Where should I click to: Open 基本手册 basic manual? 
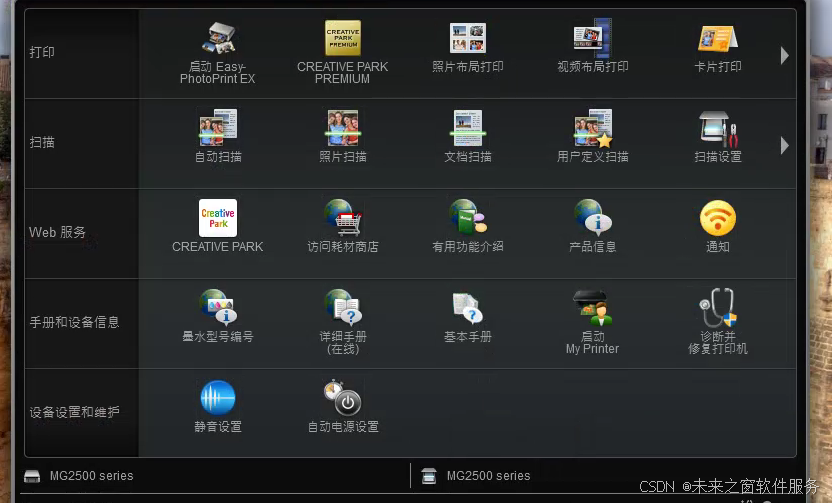[x=467, y=317]
